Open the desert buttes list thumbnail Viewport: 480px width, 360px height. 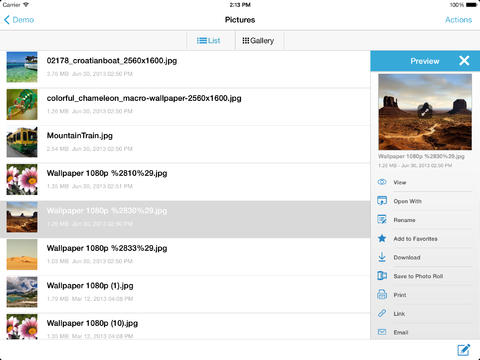22,217
